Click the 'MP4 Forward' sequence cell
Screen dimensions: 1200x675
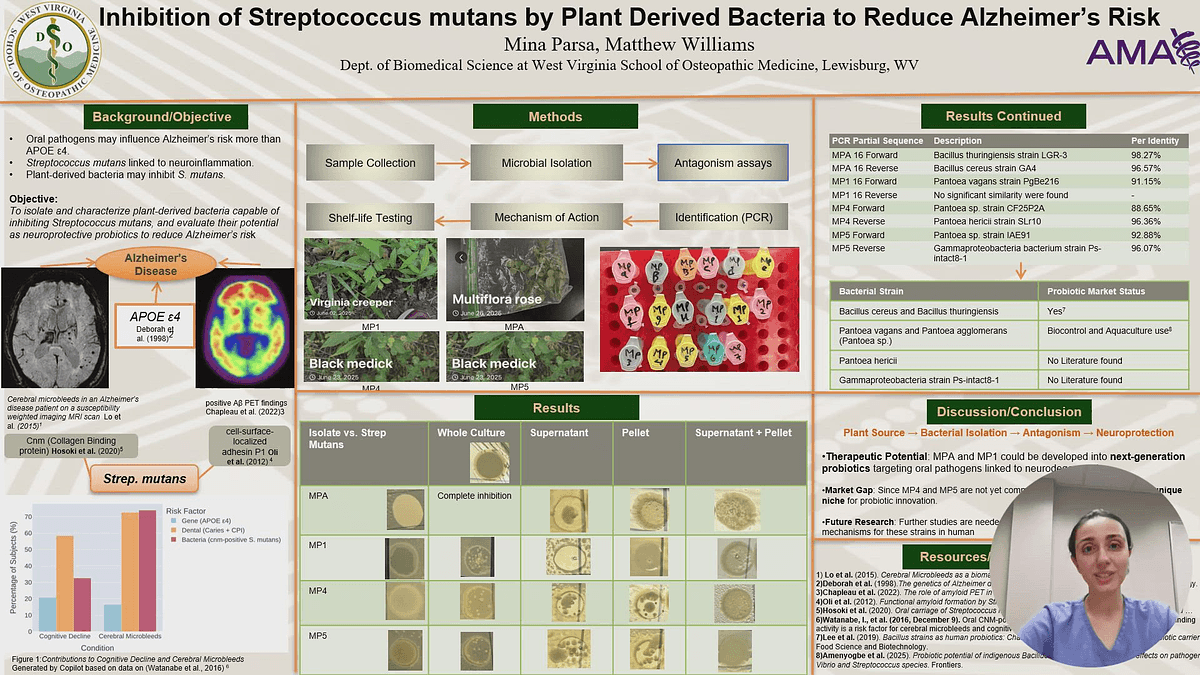coord(865,208)
